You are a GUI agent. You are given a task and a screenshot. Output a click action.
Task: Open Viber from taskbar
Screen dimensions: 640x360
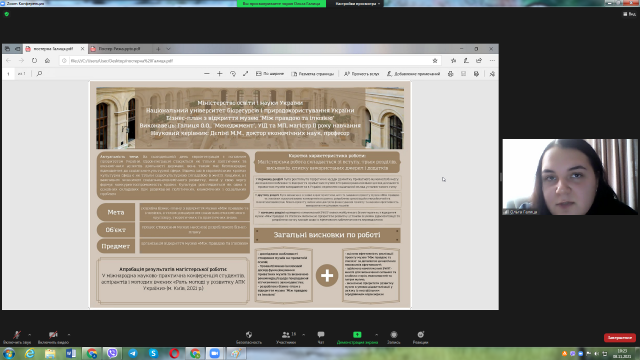(112, 353)
